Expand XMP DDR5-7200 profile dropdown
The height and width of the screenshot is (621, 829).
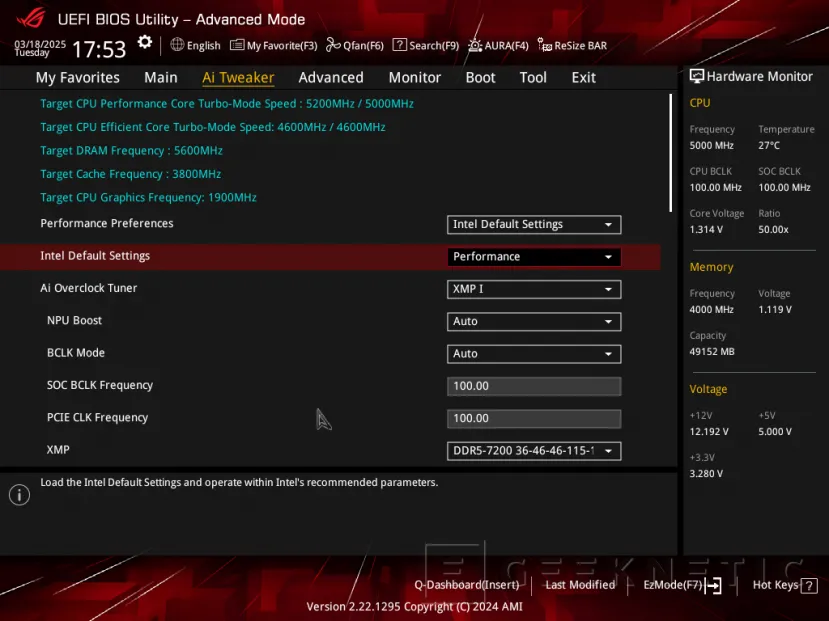pyautogui.click(x=534, y=451)
